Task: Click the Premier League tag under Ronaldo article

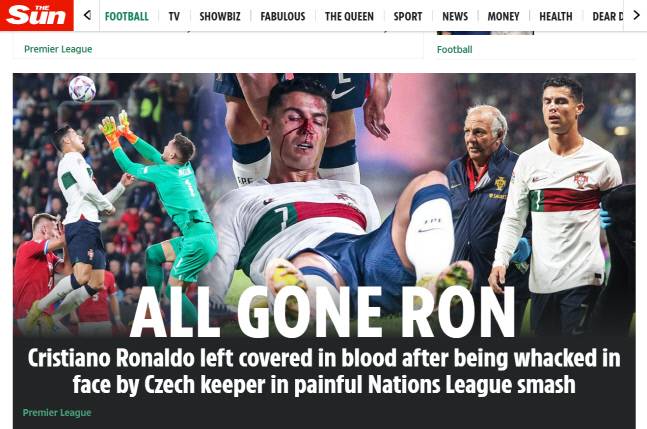Action: pyautogui.click(x=57, y=412)
